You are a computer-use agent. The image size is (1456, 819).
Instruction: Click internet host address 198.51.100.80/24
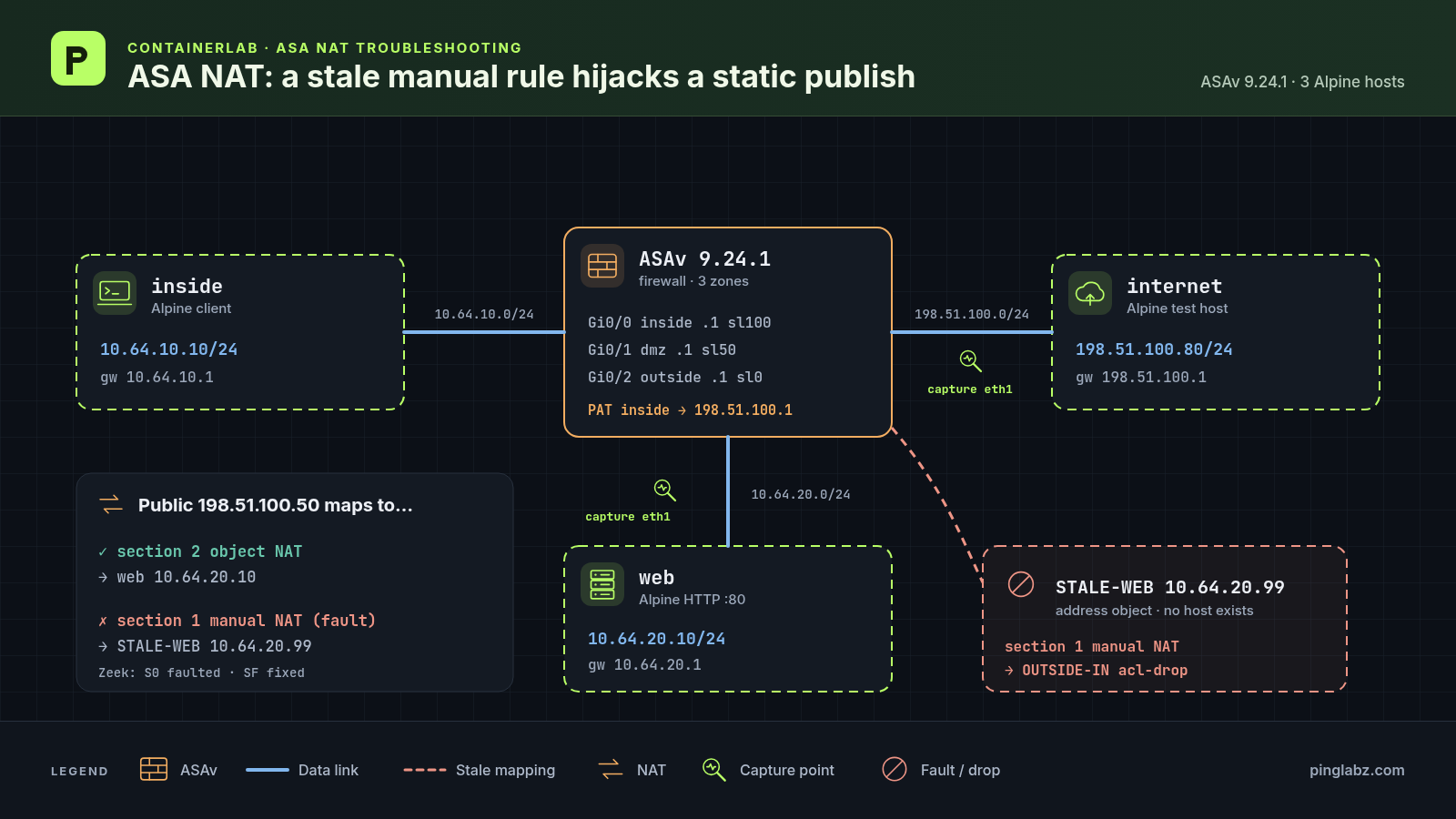coord(1154,349)
